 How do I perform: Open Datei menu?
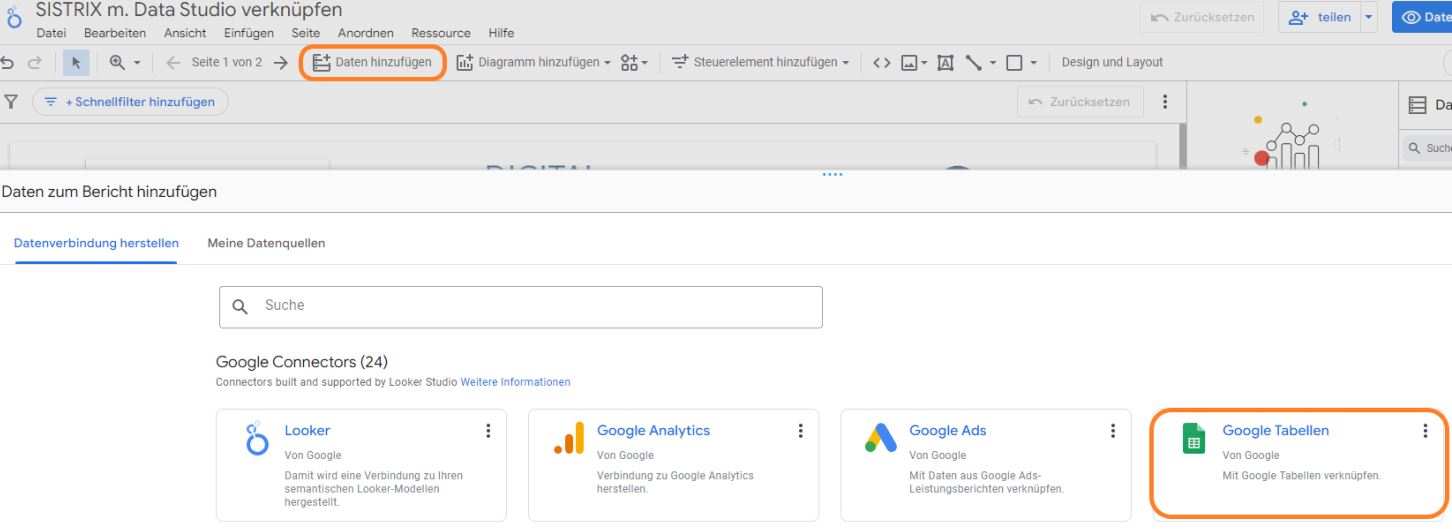(x=52, y=33)
